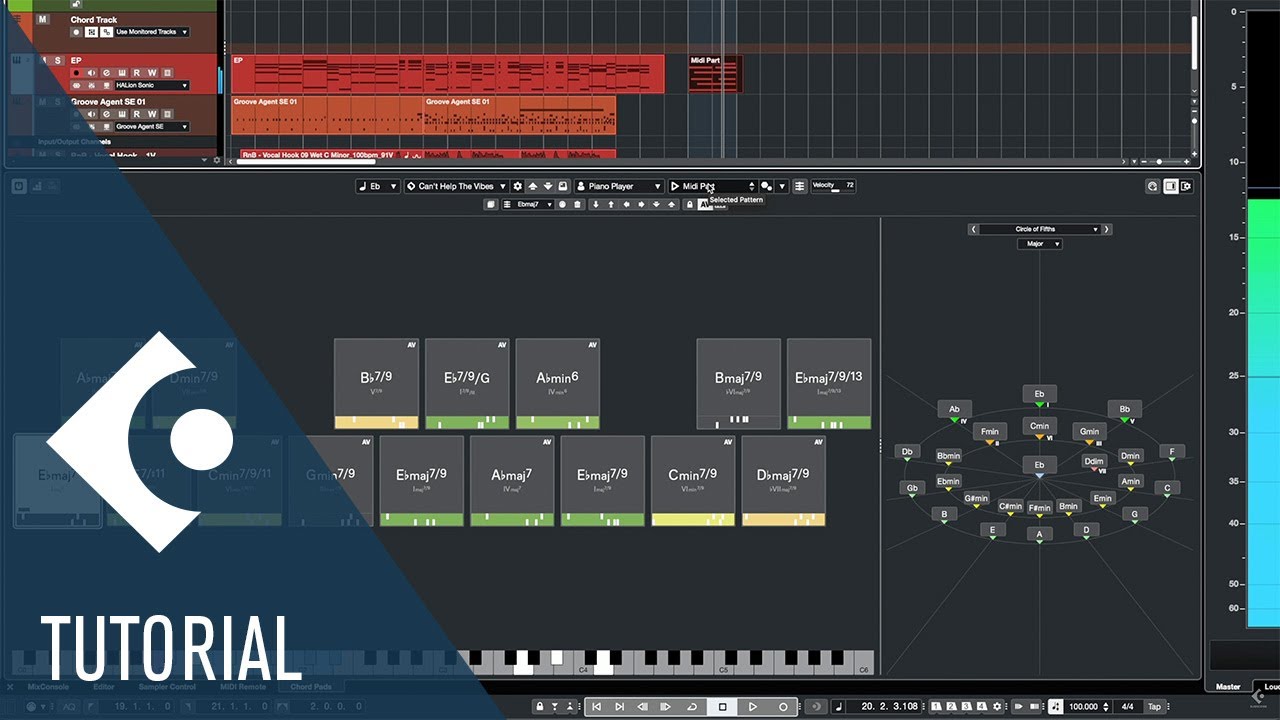1280x720 pixels.
Task: Open the Piano Player dropdown
Action: click(619, 186)
